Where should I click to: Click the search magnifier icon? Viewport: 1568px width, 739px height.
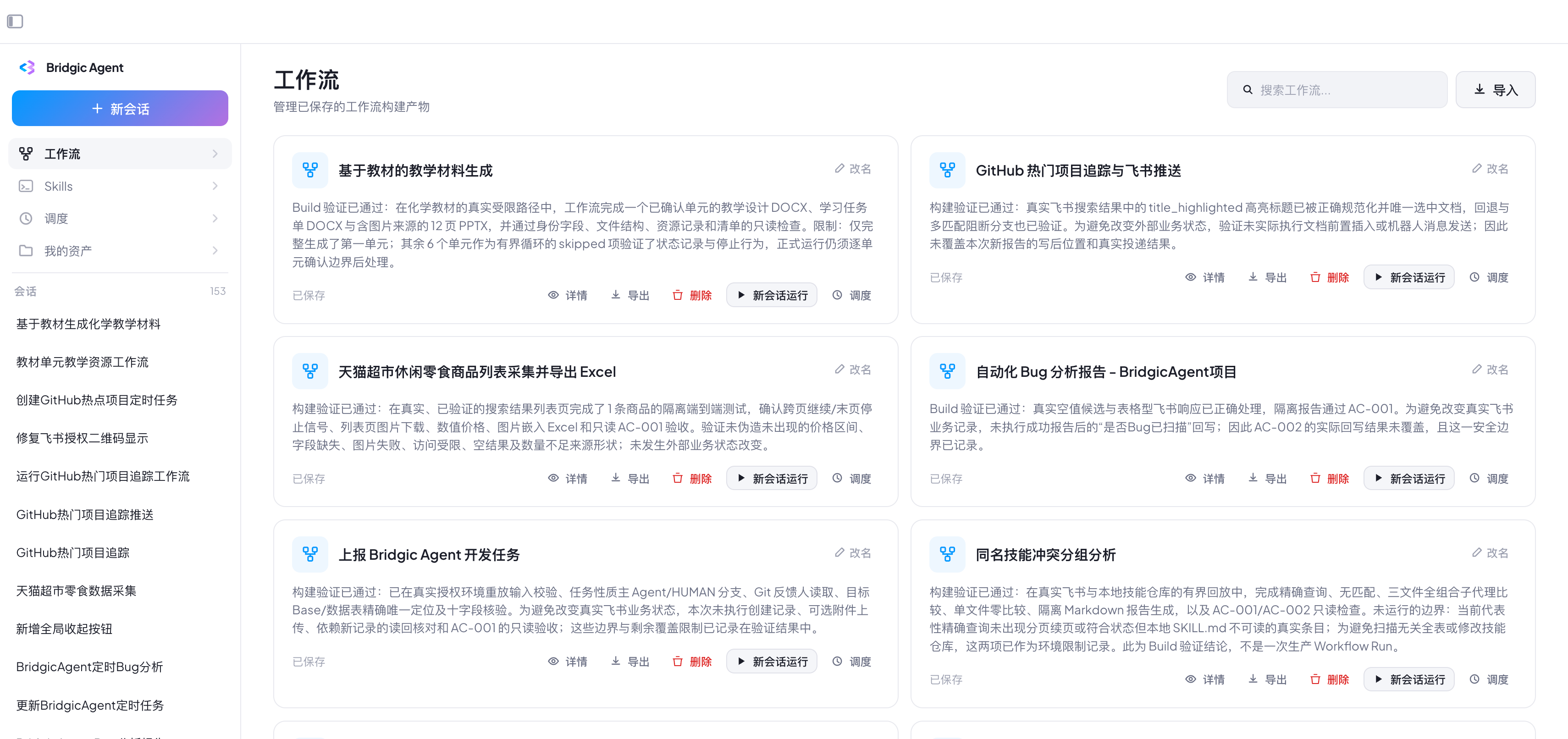coord(1248,90)
